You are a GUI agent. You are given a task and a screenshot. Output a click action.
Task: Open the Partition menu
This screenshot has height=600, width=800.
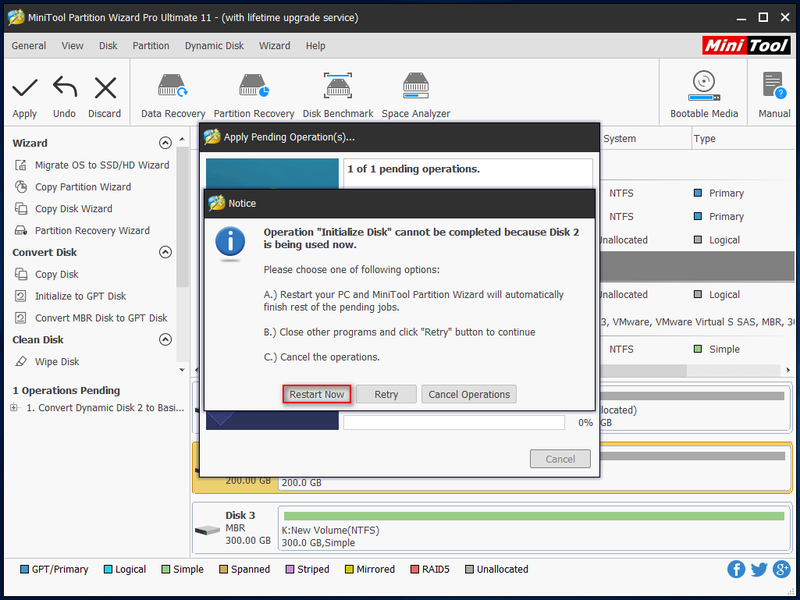tap(151, 46)
